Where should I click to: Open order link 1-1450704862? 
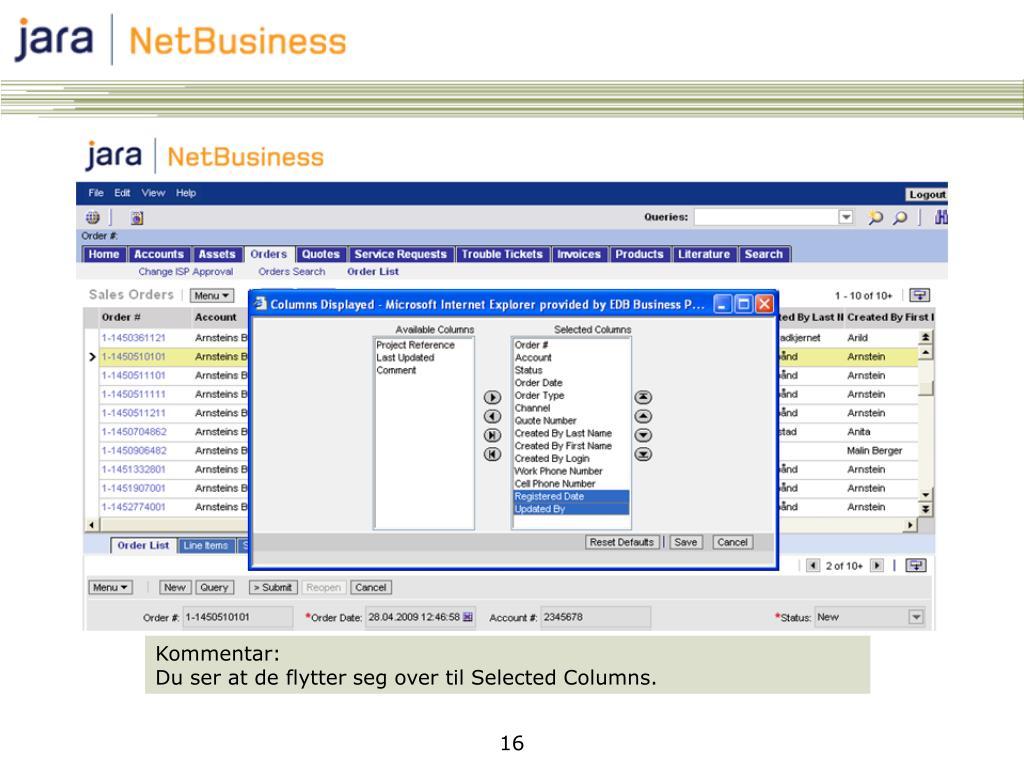[134, 432]
